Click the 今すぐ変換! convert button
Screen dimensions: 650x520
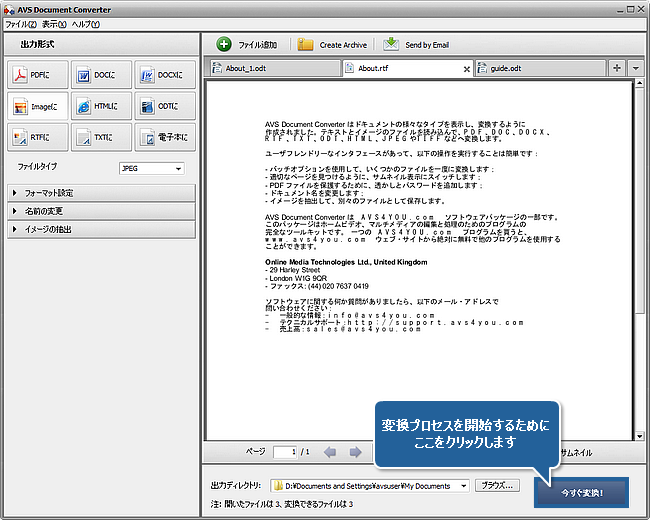(x=581, y=493)
